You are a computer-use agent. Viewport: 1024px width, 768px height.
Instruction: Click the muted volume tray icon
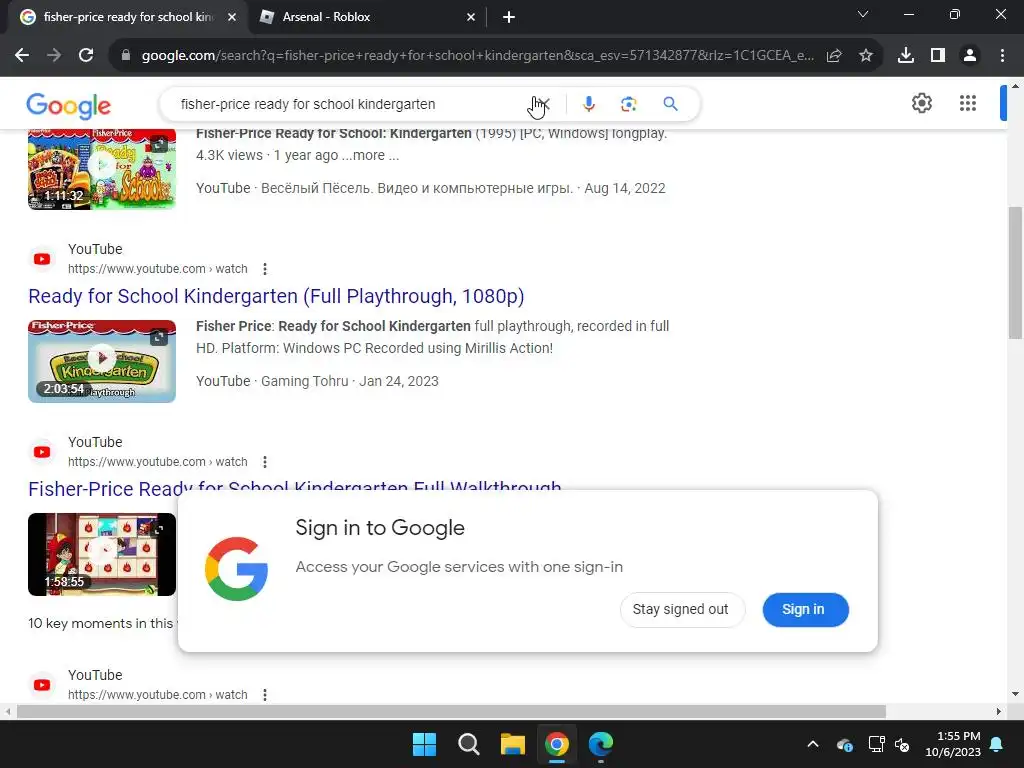pyautogui.click(x=903, y=744)
